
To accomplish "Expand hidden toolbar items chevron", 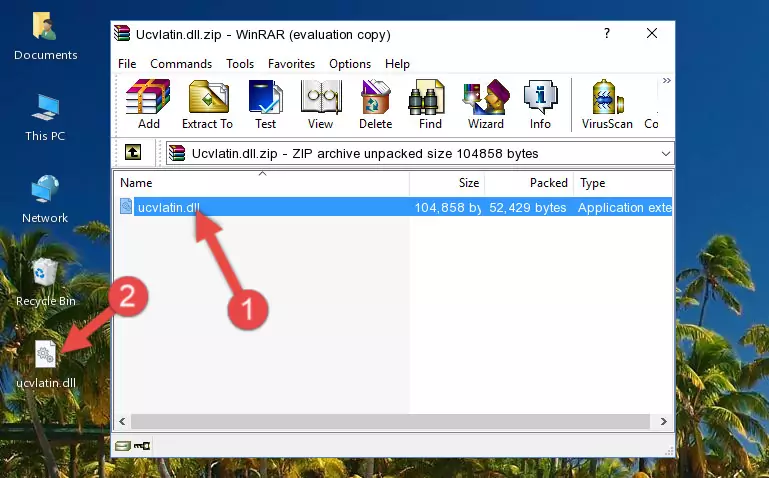I will (666, 81).
